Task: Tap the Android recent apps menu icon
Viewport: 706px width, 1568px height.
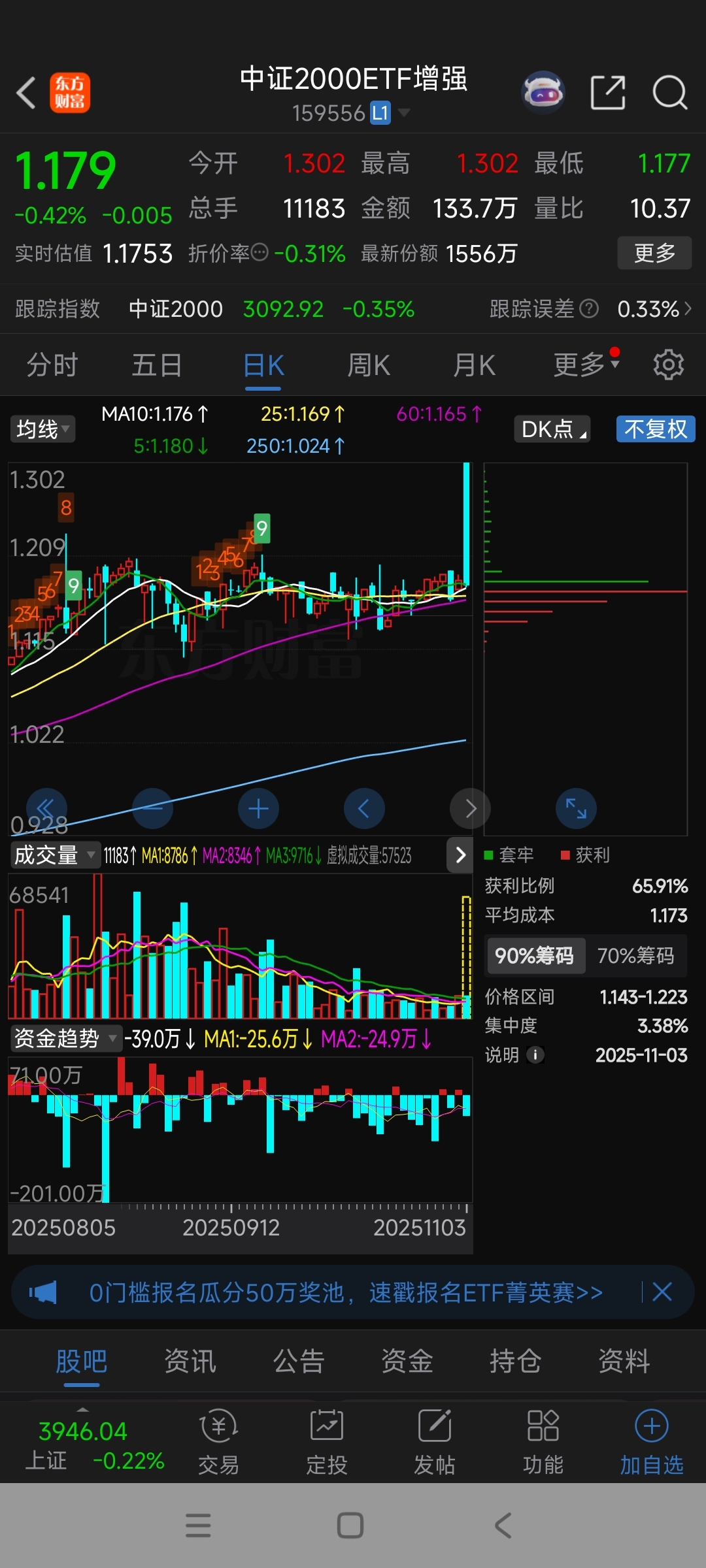Action: tap(198, 1526)
